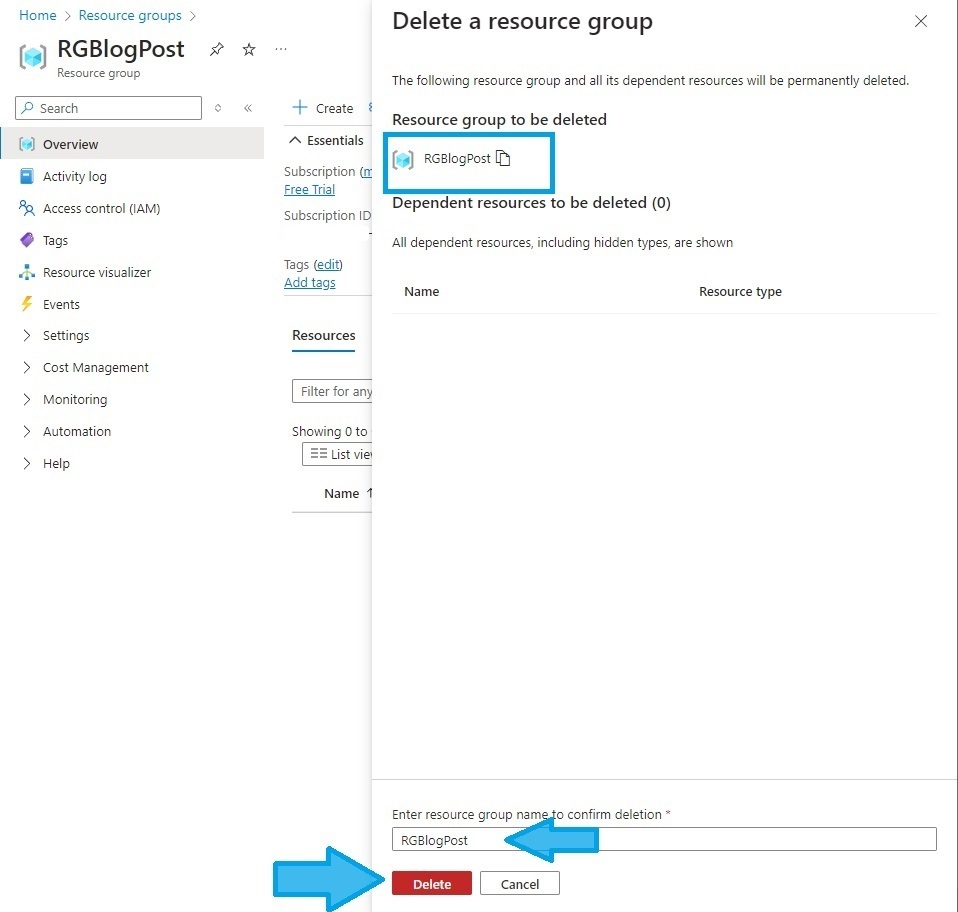The image size is (958, 912).
Task: Click the Filter for any field box
Action: click(332, 391)
